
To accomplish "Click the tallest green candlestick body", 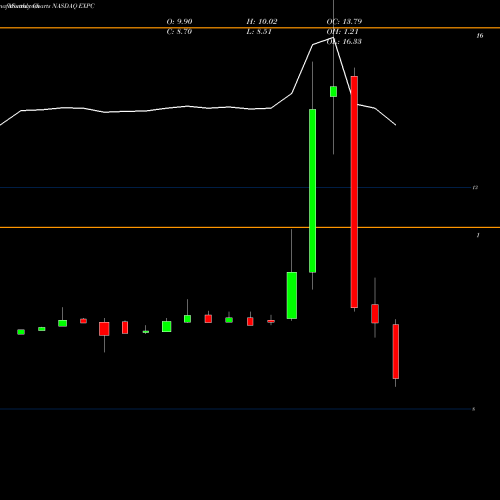I will [312, 191].
